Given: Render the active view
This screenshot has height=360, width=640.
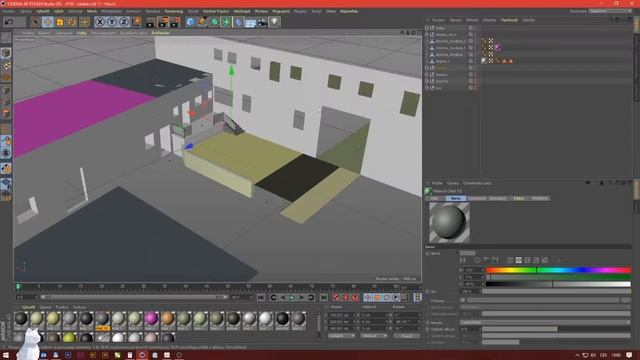Looking at the screenshot, I should point(151,22).
